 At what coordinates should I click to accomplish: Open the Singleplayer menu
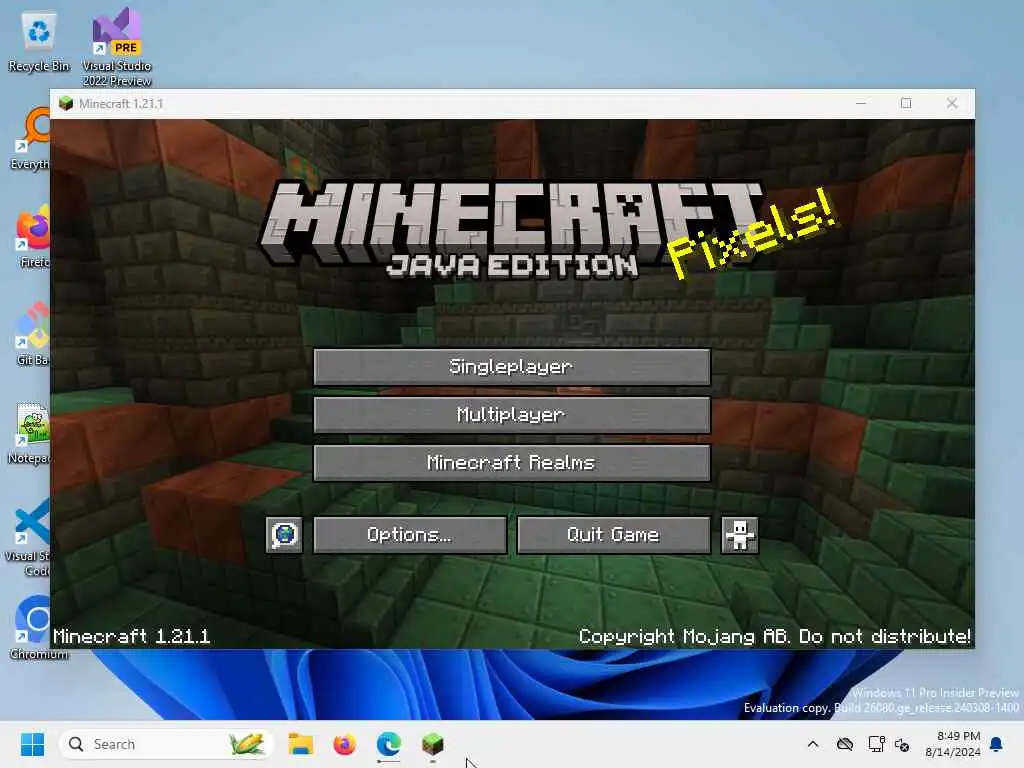coord(512,367)
